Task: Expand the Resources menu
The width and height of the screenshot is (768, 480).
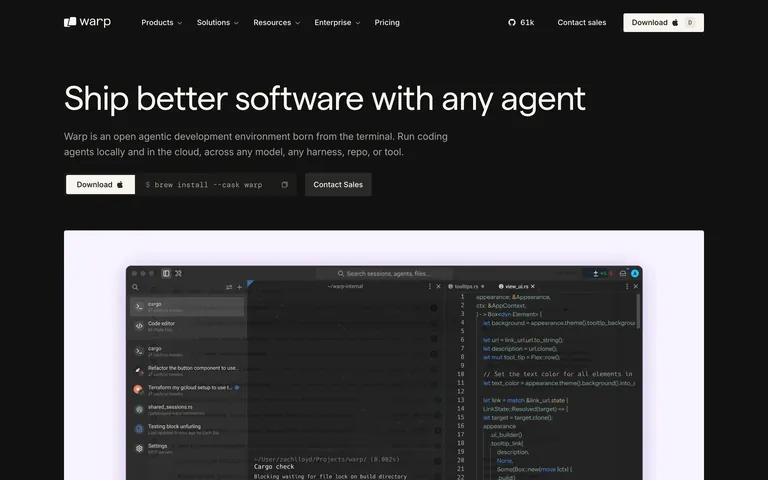Action: pyautogui.click(x=276, y=23)
